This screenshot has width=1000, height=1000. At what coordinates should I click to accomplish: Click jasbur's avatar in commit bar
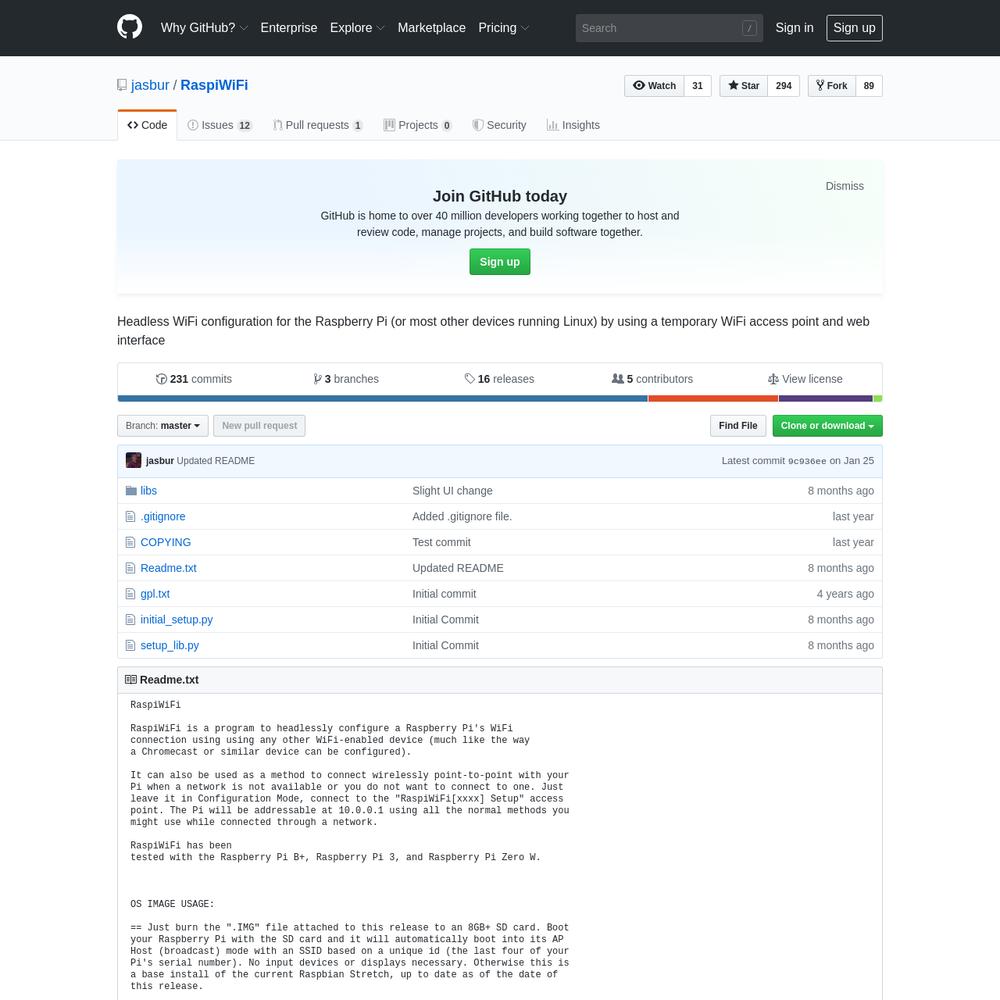tap(133, 460)
